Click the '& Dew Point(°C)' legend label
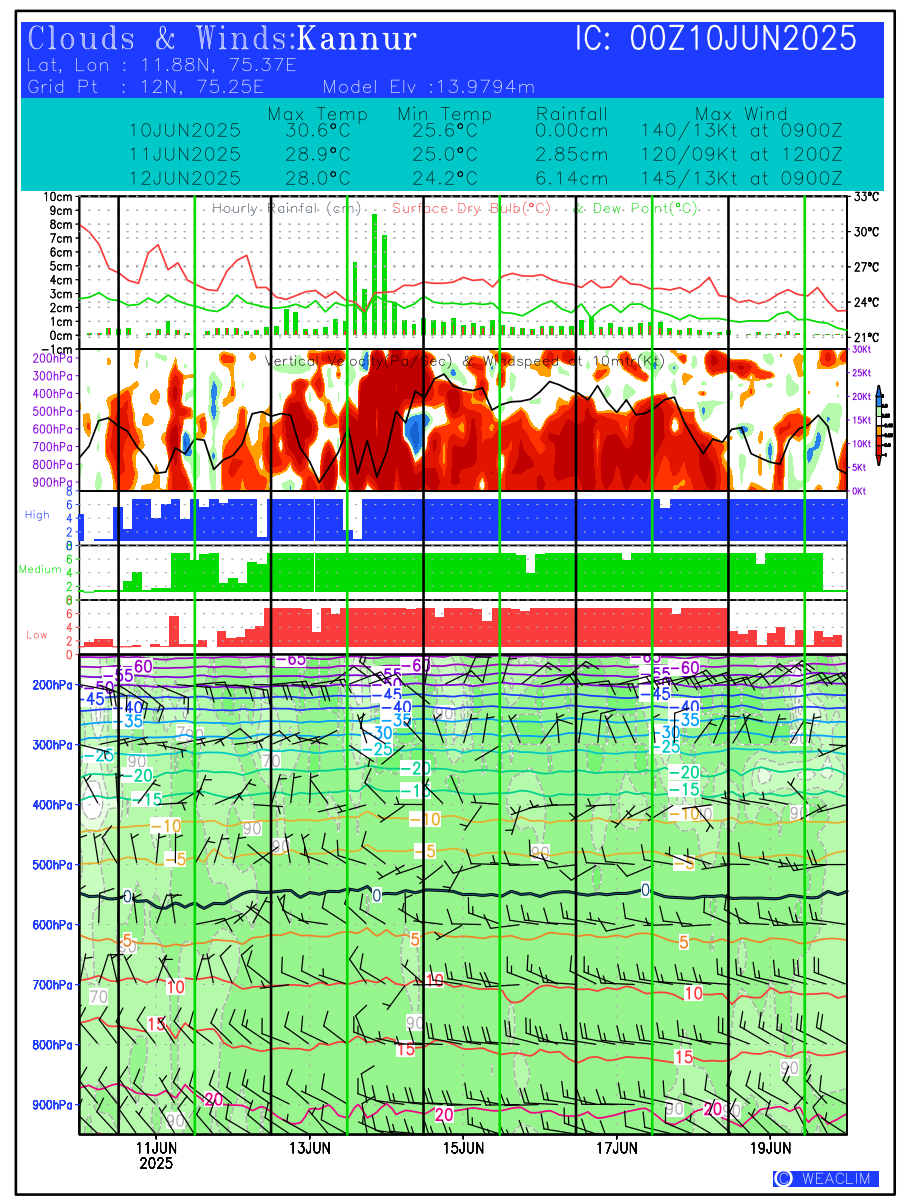 636,209
